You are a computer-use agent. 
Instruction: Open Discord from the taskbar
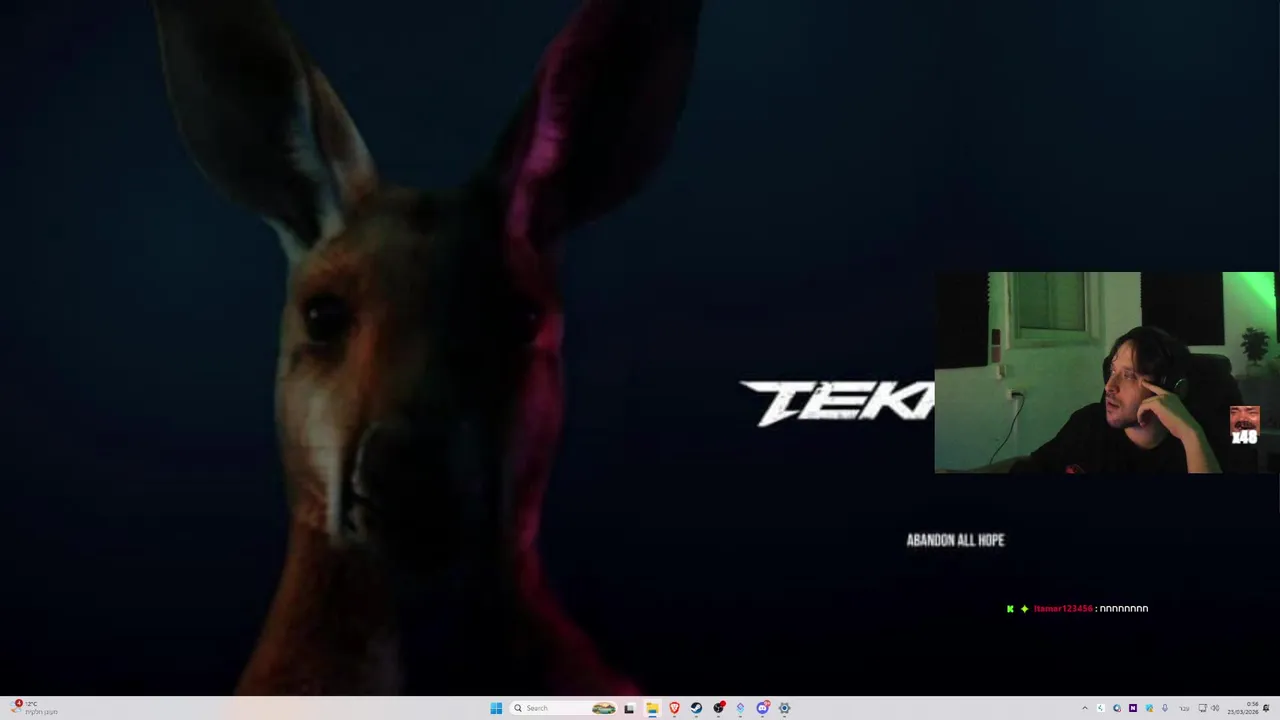[762, 708]
